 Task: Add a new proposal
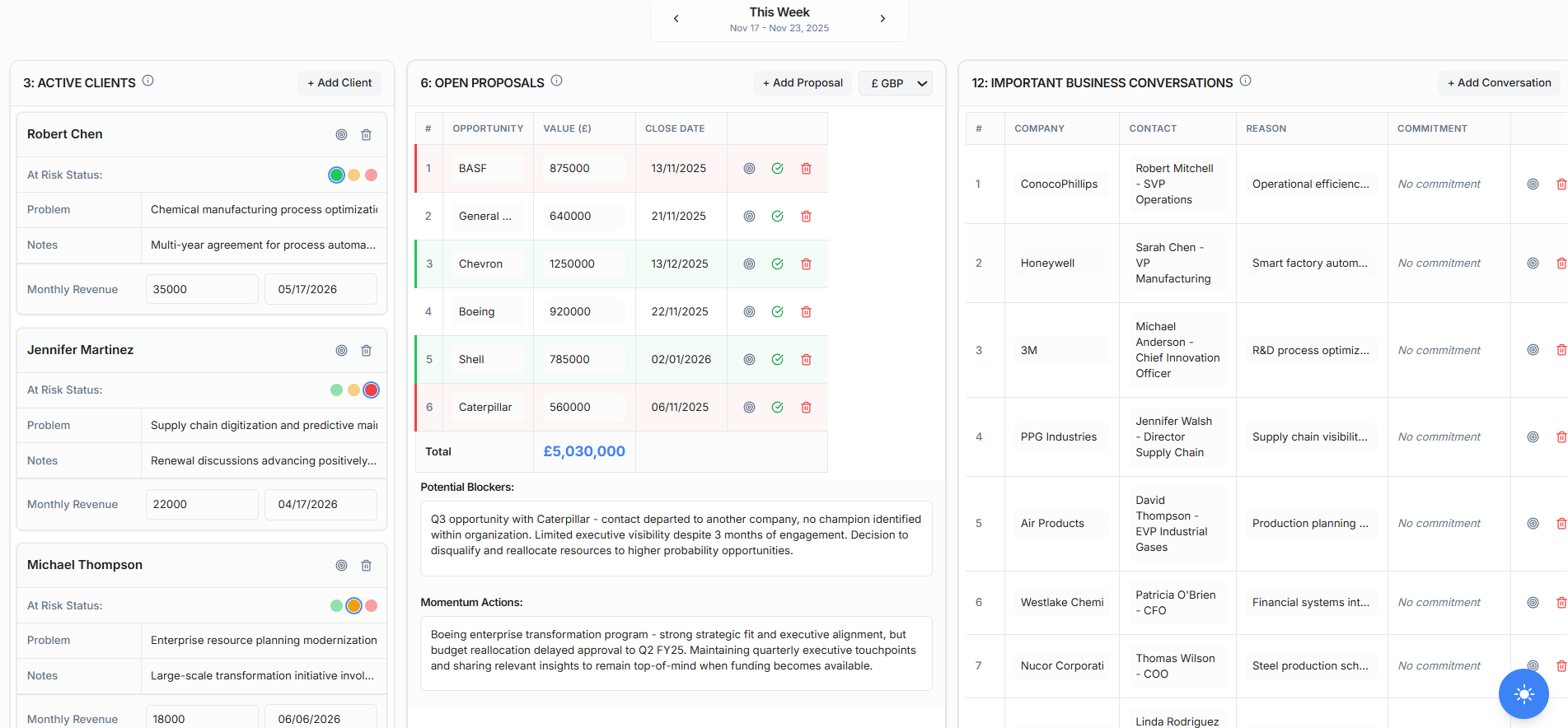click(803, 83)
